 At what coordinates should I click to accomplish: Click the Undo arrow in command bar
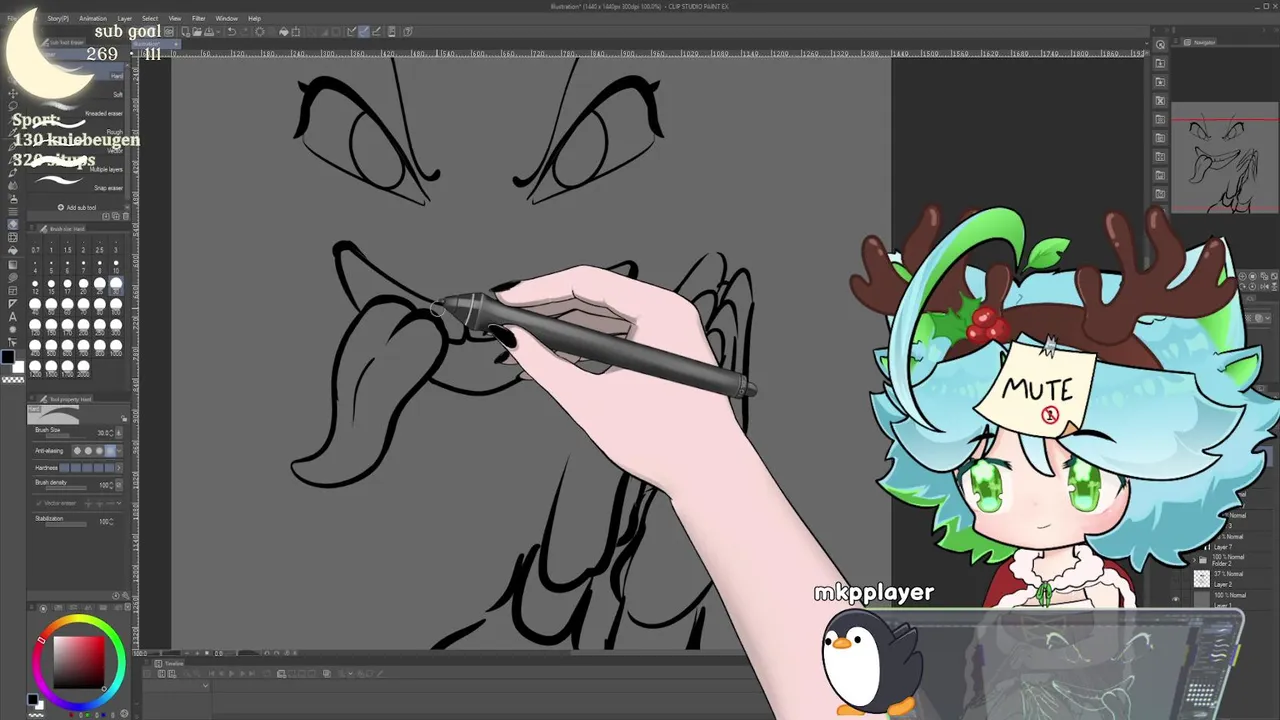(232, 32)
